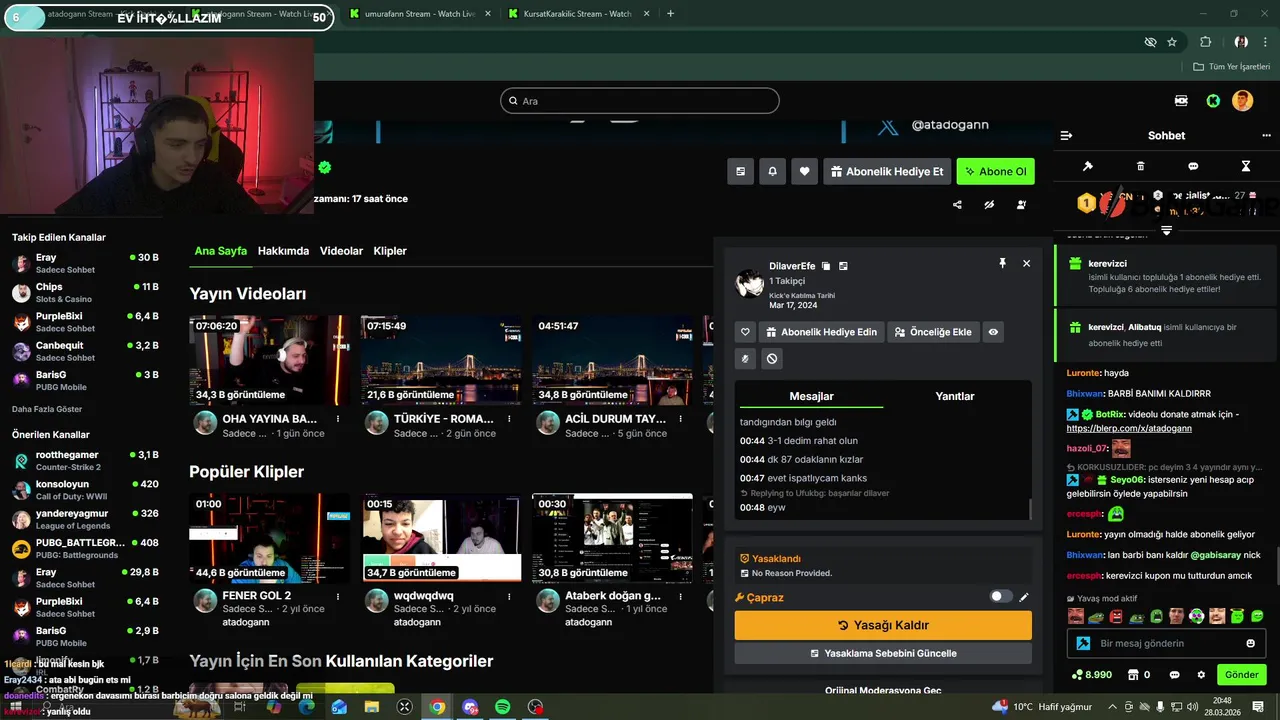
Task: Open the FENER GOL 2 clip thumbnail
Action: 270,537
